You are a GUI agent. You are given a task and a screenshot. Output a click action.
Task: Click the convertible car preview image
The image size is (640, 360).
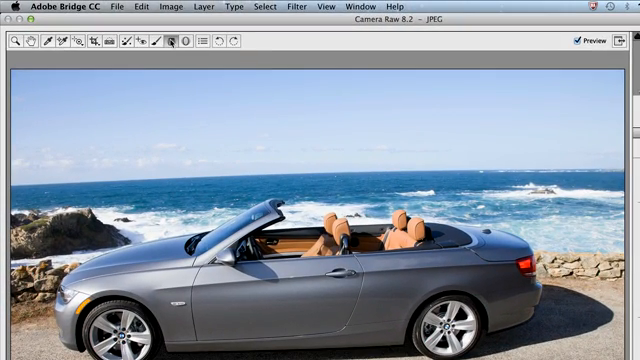pos(318,215)
